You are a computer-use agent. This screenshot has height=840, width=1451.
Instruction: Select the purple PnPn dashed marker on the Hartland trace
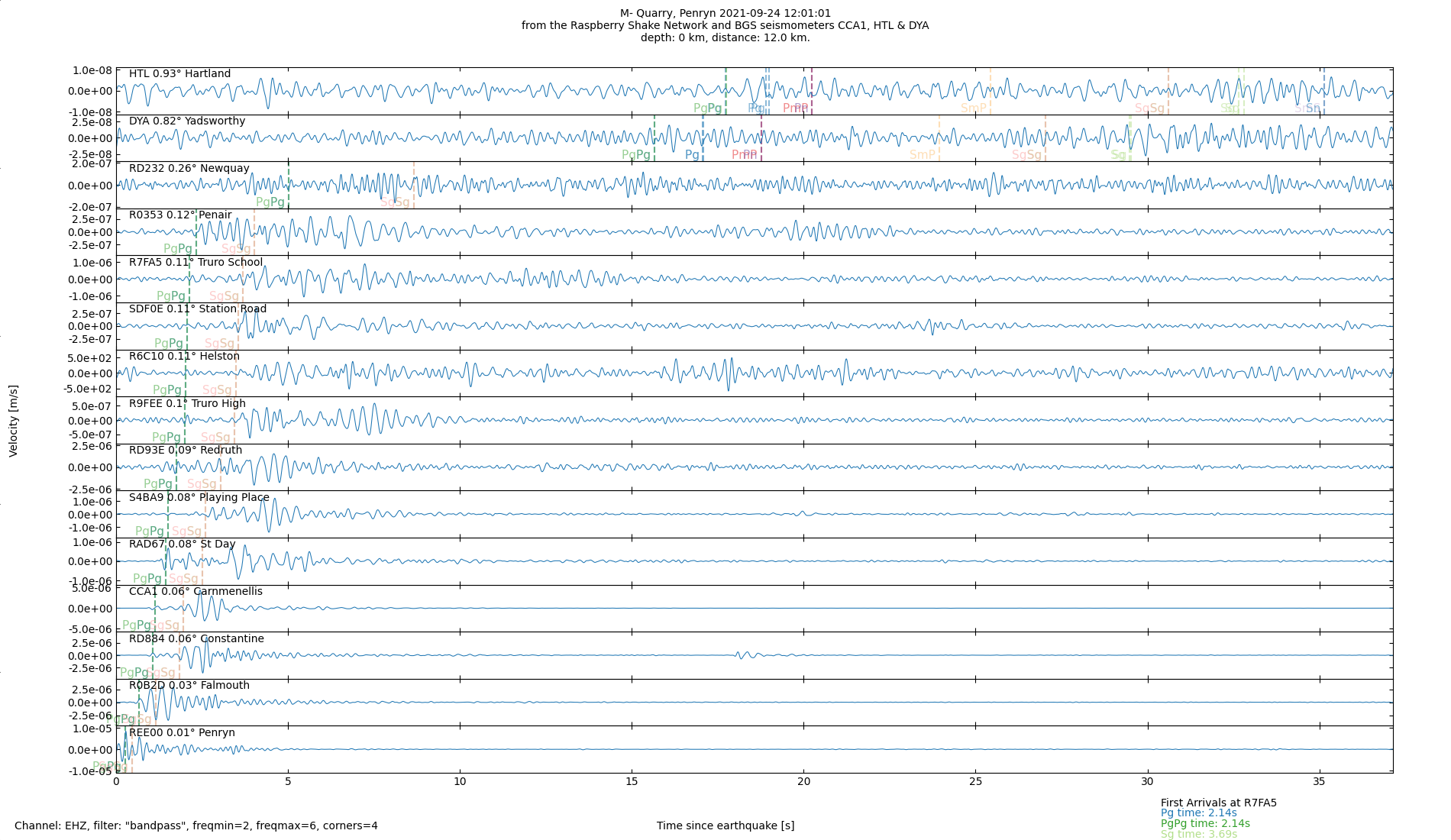[x=812, y=91]
